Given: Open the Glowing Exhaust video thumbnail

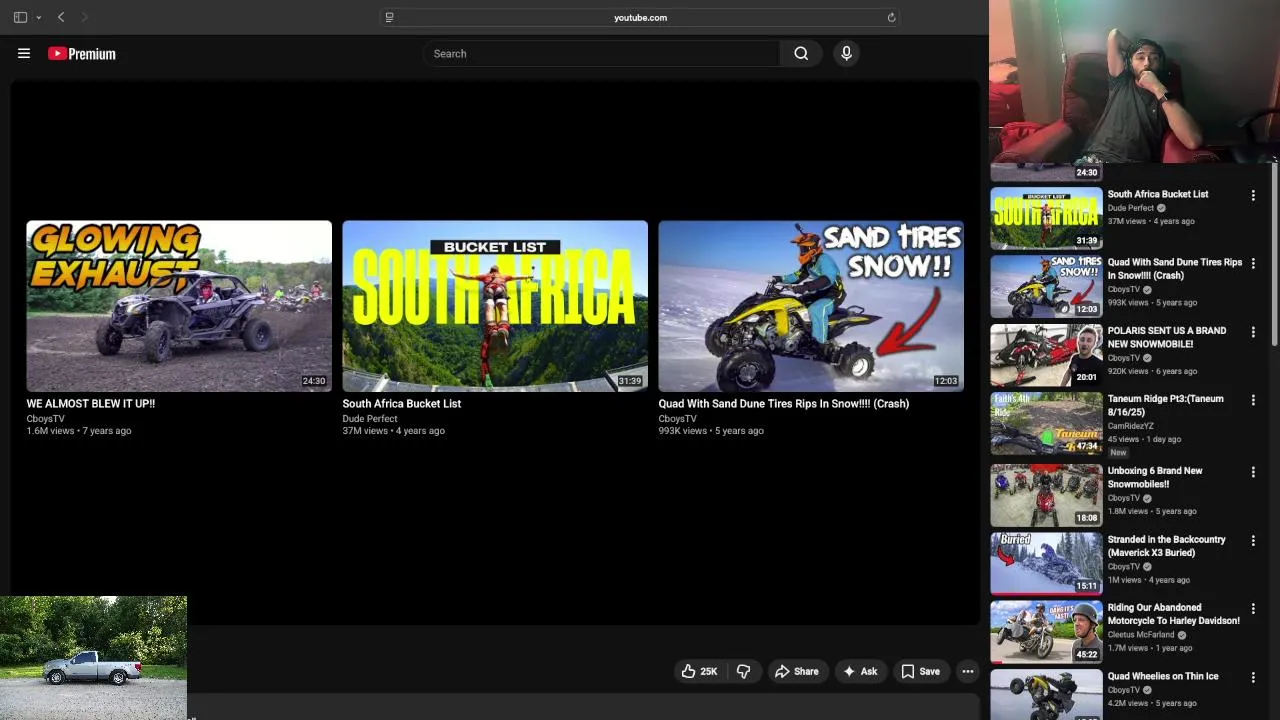Looking at the screenshot, I should [179, 306].
